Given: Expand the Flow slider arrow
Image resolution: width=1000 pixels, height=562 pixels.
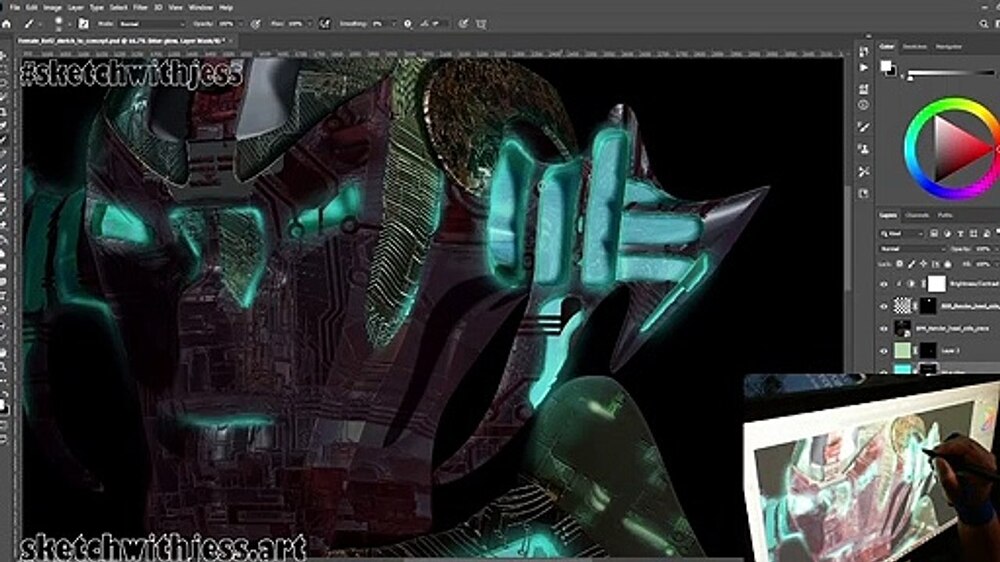Looking at the screenshot, I should pyautogui.click(x=309, y=24).
